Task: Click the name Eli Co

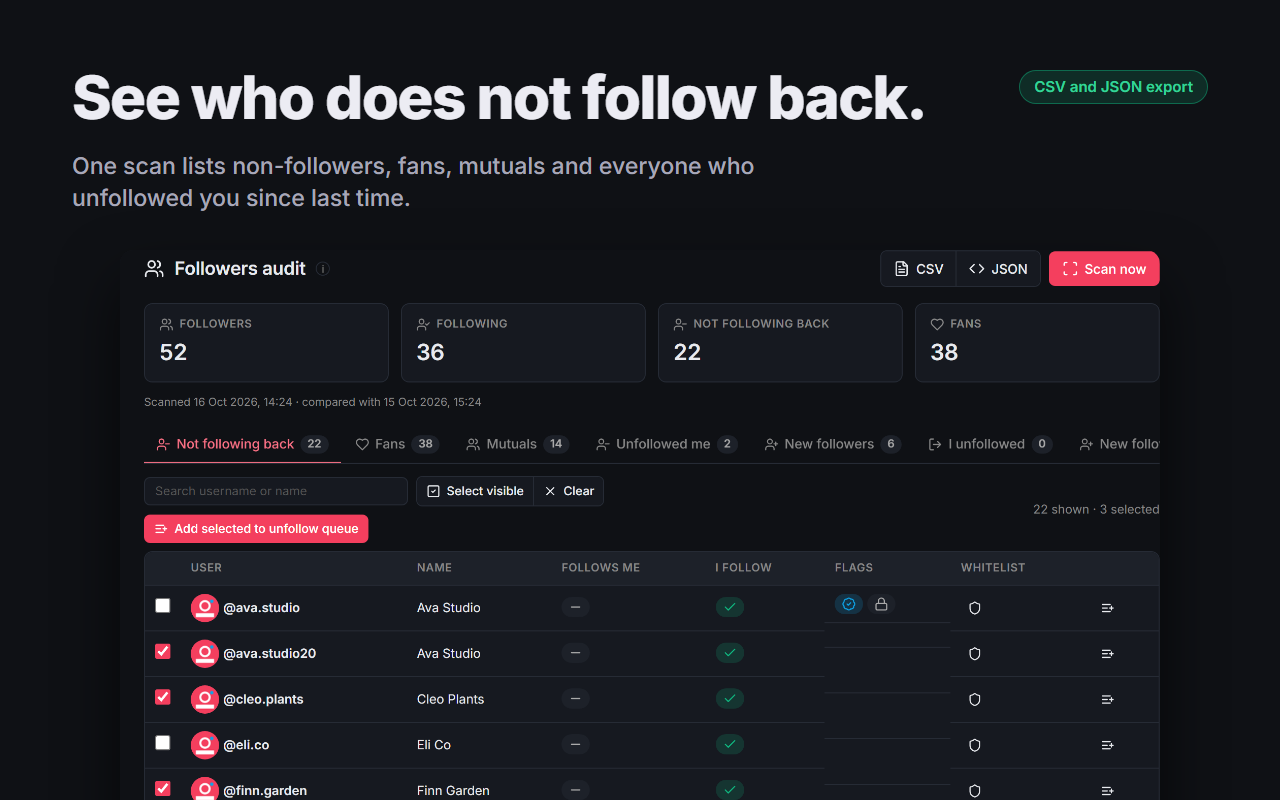Action: point(434,745)
